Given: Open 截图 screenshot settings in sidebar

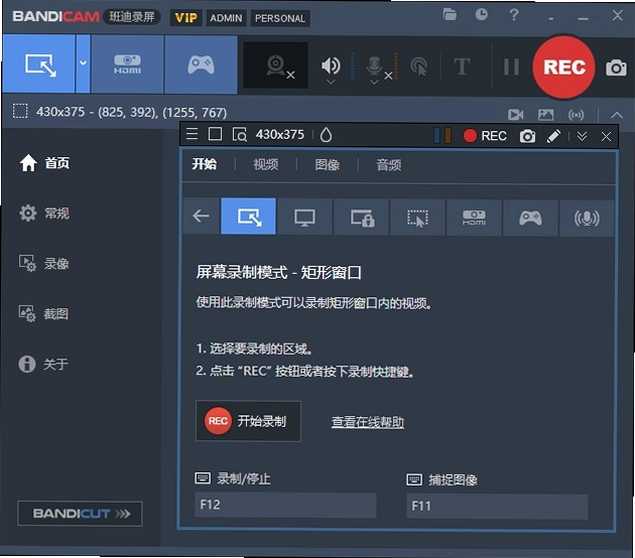Looking at the screenshot, I should click(x=44, y=313).
